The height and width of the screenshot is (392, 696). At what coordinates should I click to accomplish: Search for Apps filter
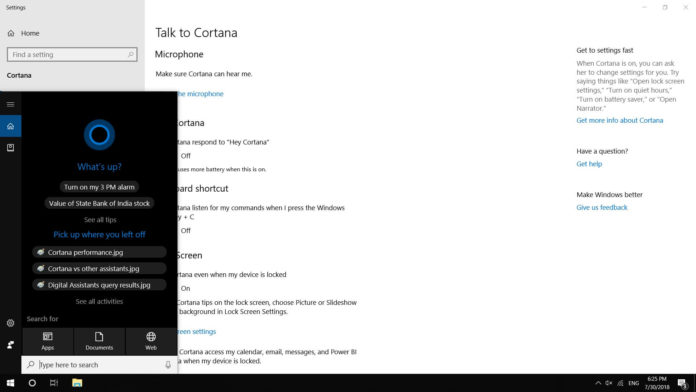pyautogui.click(x=47, y=341)
